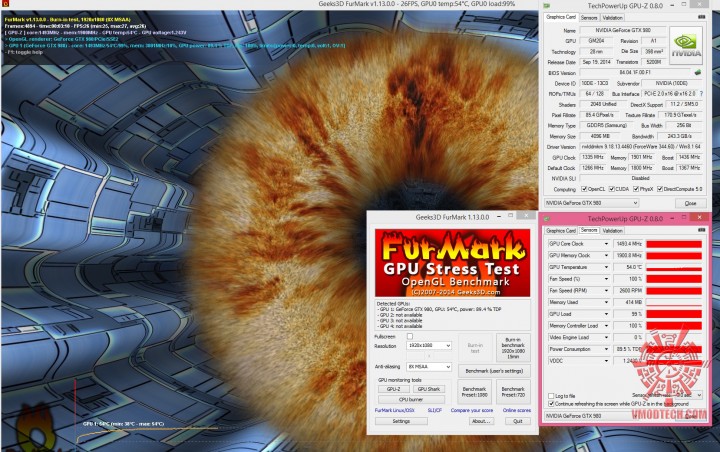The height and width of the screenshot is (452, 720).
Task: Open the Memory Used sensor dropdown
Action: (606, 302)
